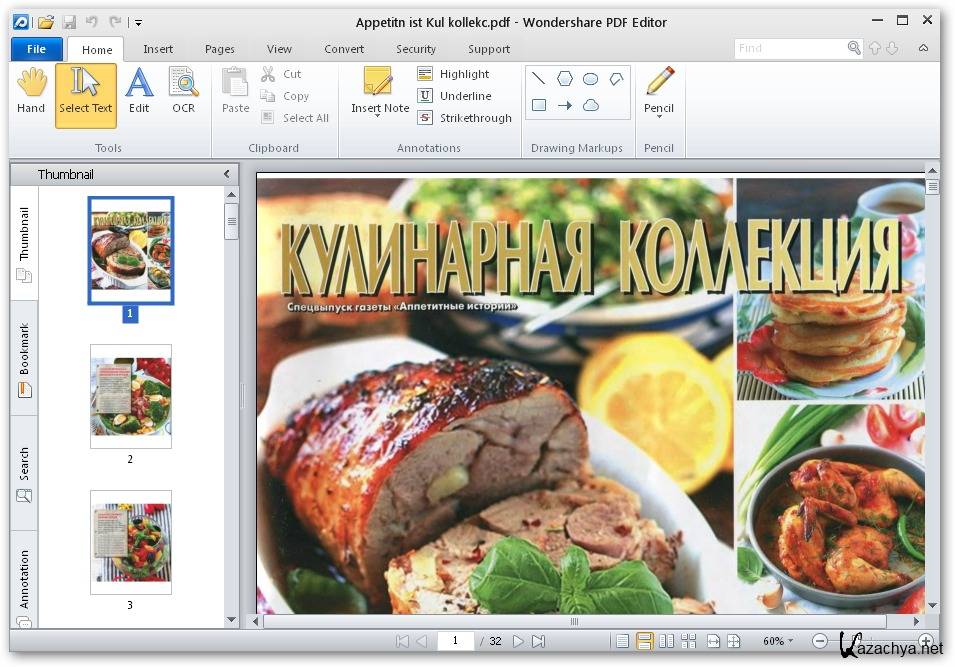Click the page 2 thumbnail
The width and height of the screenshot is (955, 667).
pos(130,396)
